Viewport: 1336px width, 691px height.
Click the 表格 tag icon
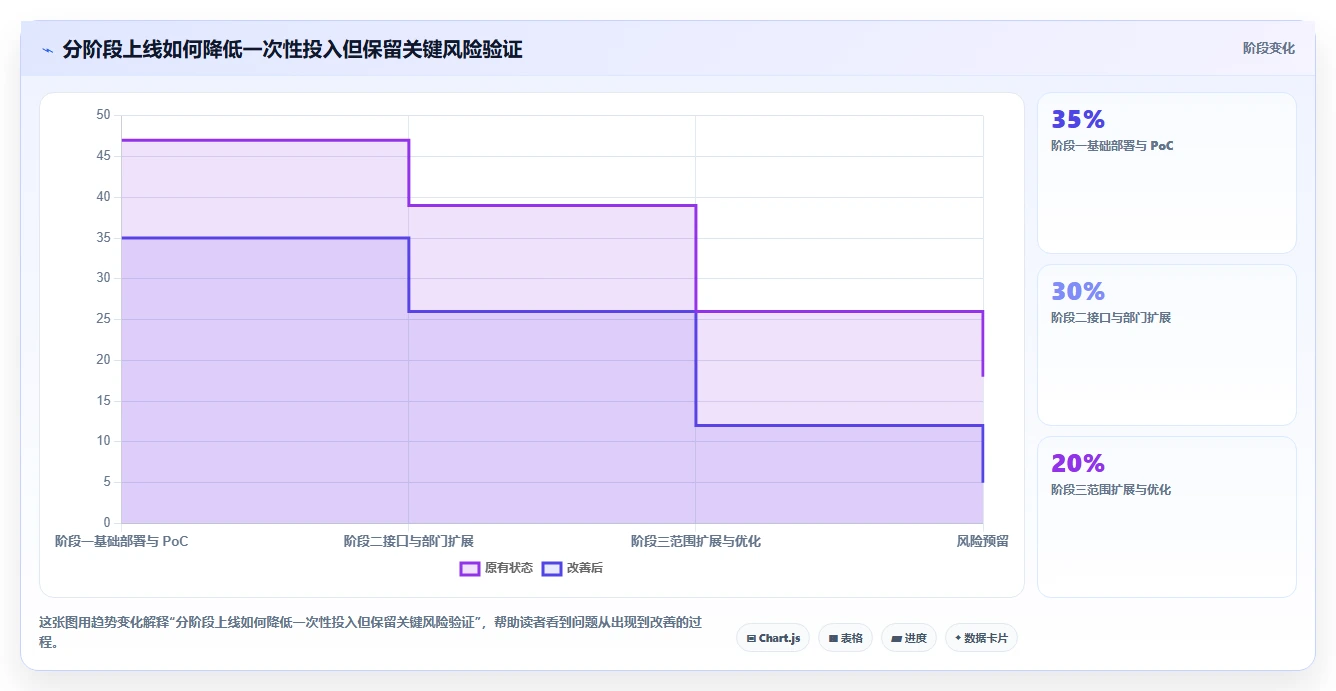[x=833, y=638]
